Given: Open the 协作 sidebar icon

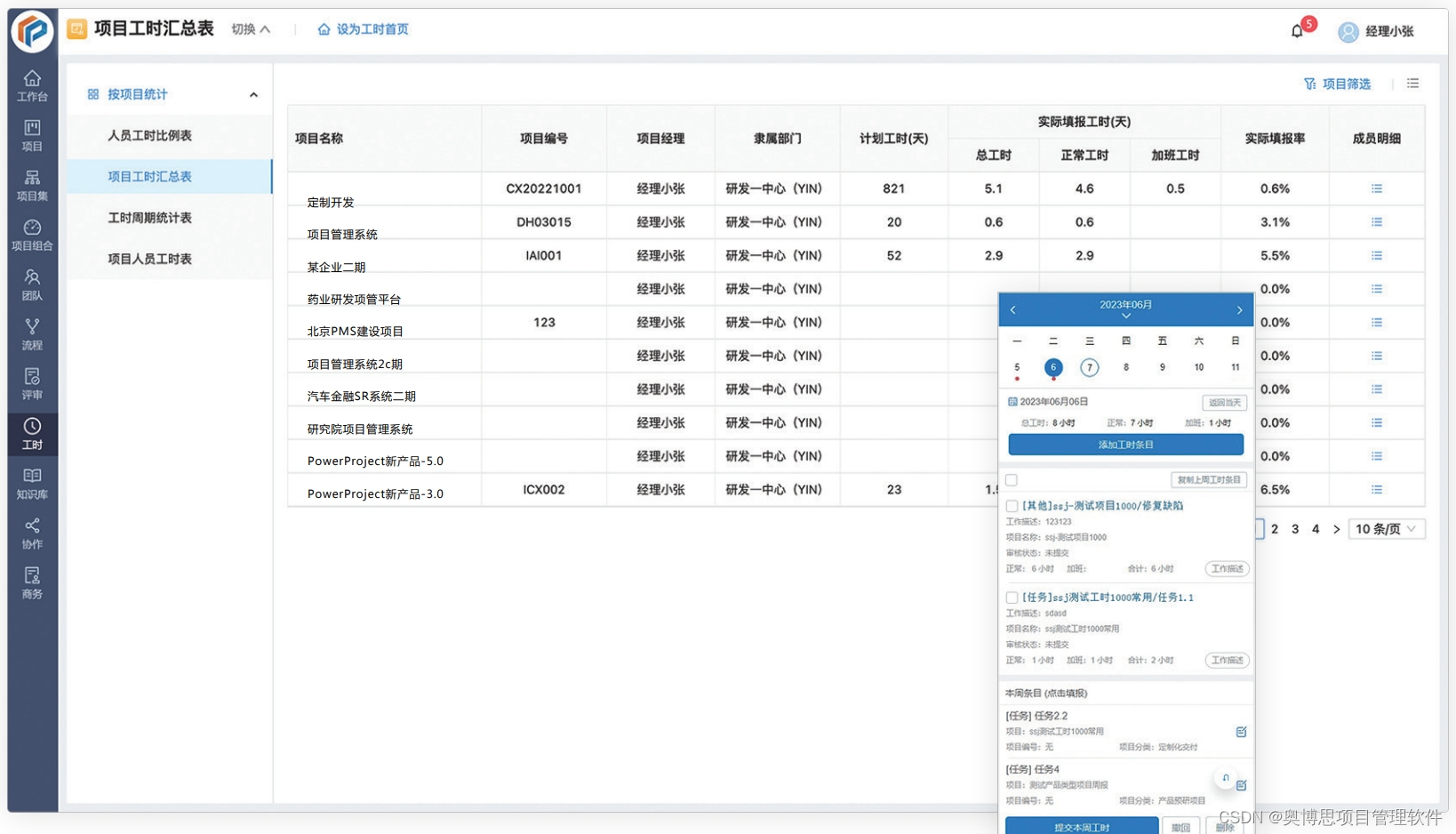Looking at the screenshot, I should tap(32, 533).
